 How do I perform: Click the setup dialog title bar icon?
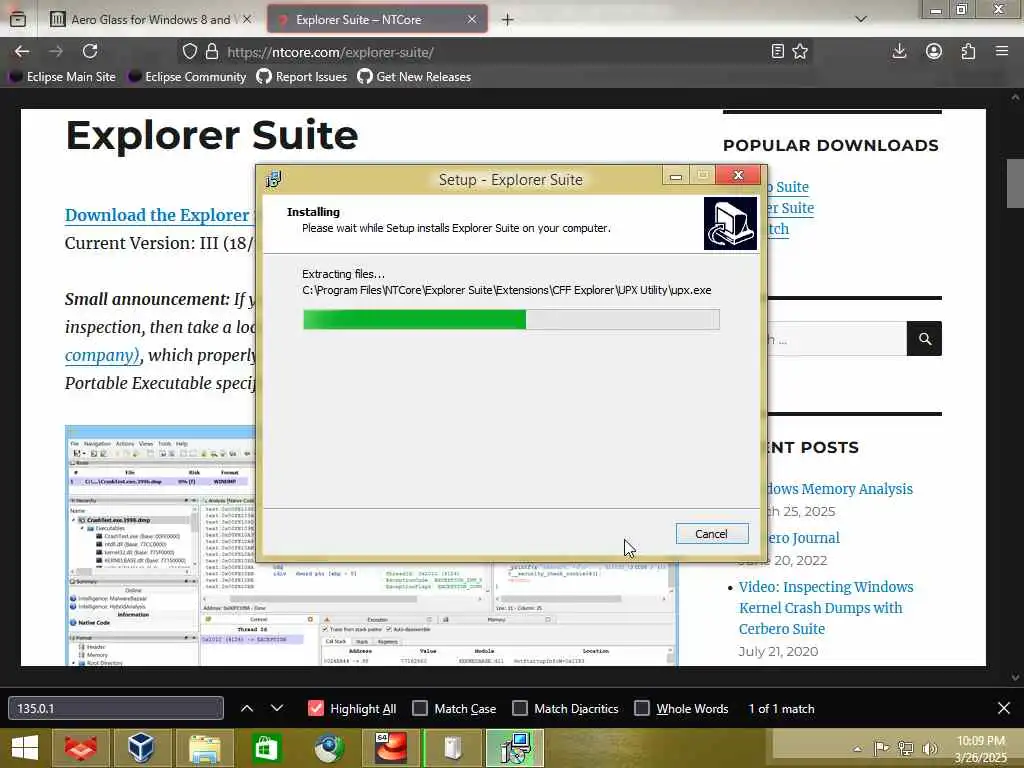(x=274, y=179)
